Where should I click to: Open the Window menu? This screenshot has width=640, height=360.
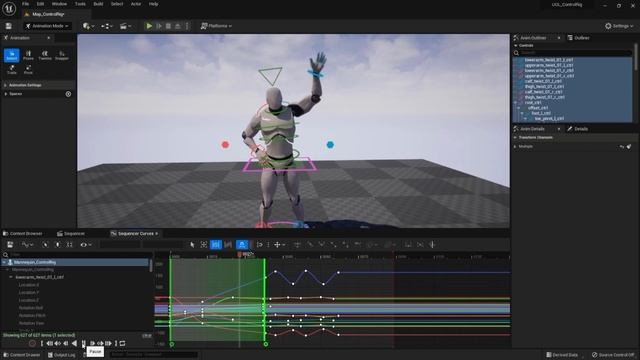tap(59, 4)
